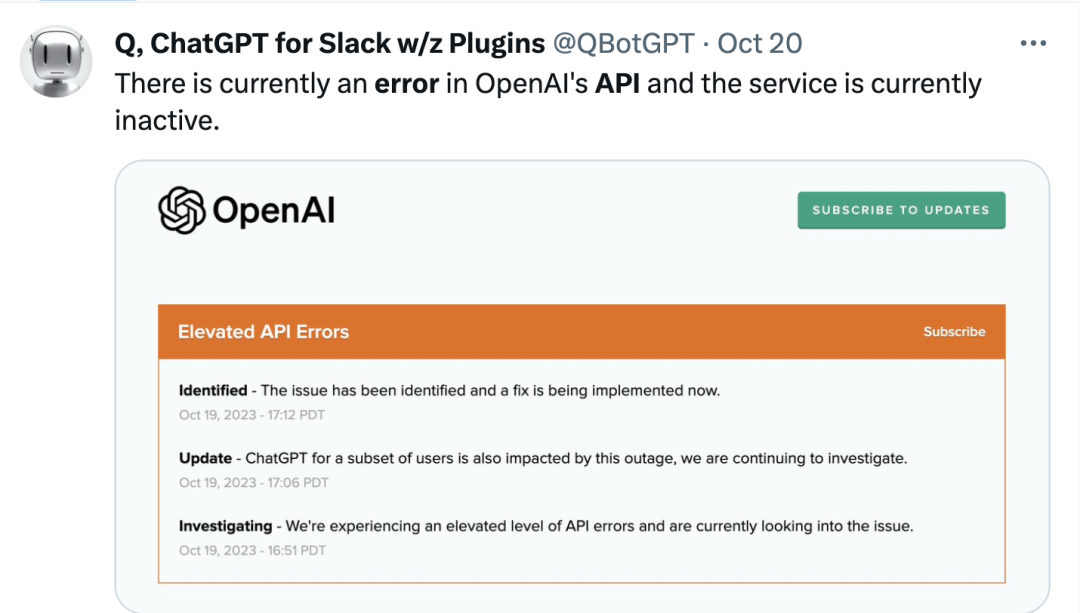Viewport: 1080px width, 613px height.
Task: Open the Oct 20 tweet timestamp
Action: [760, 43]
